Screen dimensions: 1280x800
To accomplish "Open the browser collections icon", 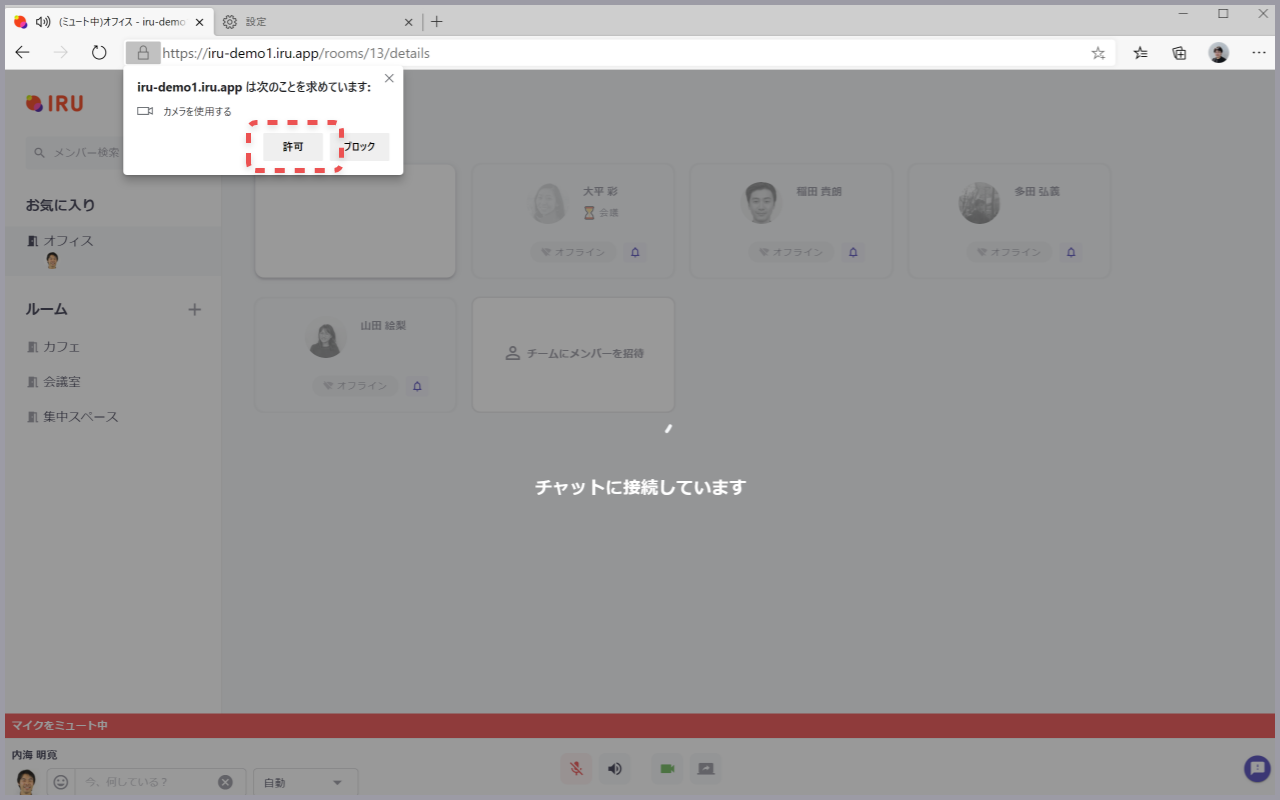I will [x=1179, y=53].
